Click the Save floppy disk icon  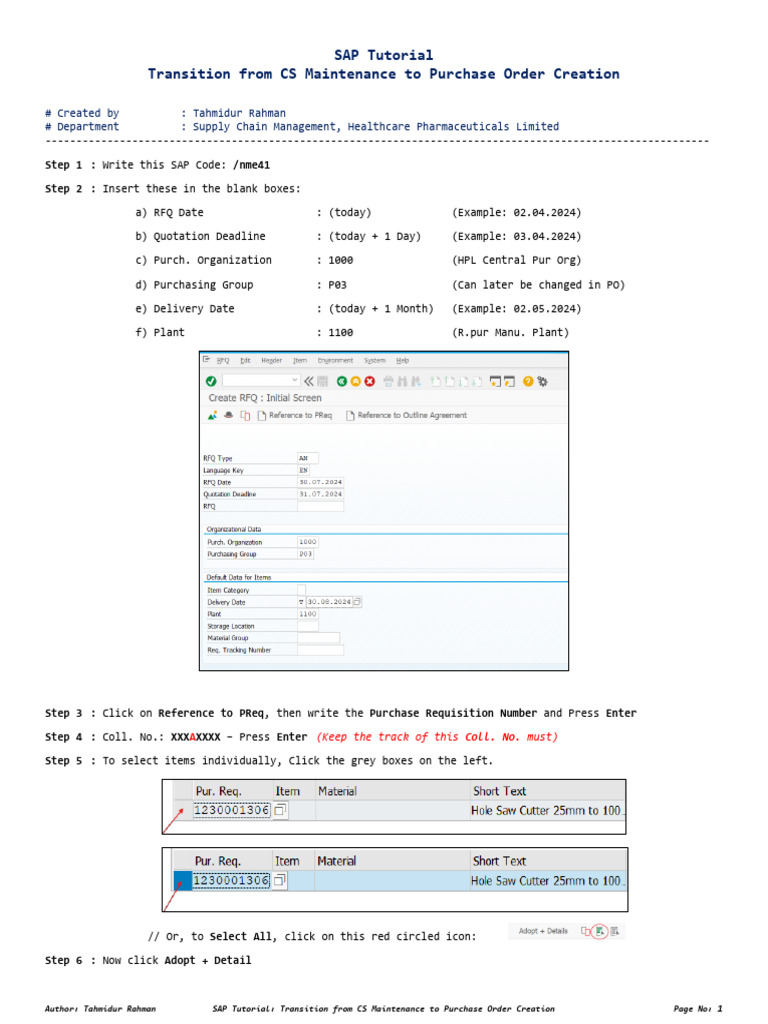323,381
